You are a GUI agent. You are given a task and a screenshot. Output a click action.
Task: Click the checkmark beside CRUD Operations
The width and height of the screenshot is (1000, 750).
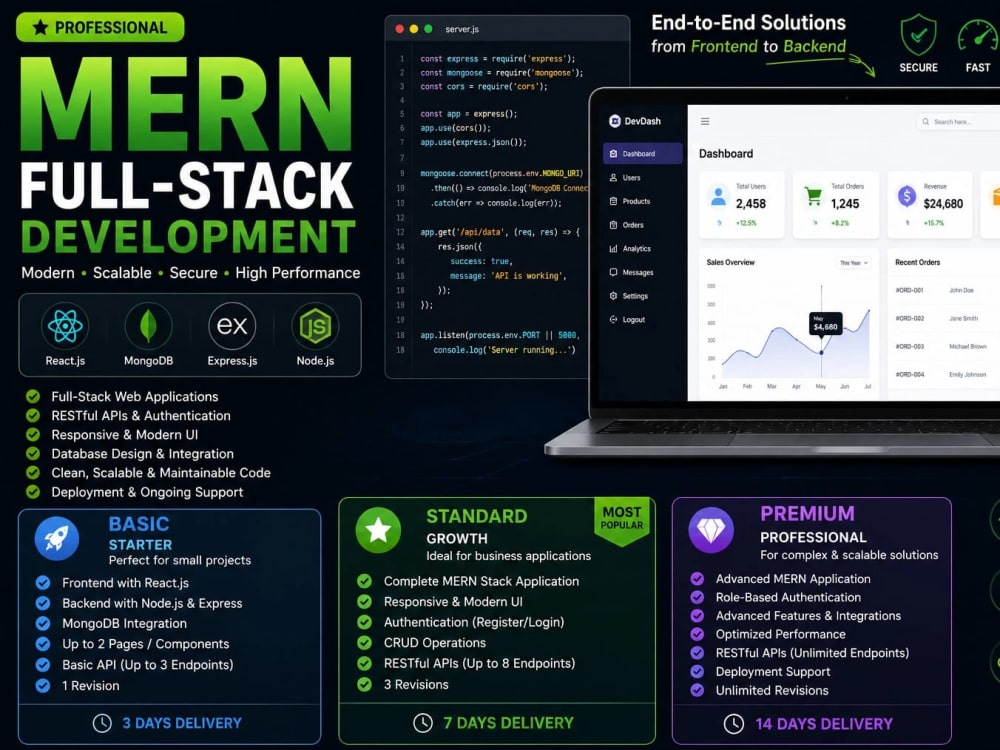[x=364, y=643]
